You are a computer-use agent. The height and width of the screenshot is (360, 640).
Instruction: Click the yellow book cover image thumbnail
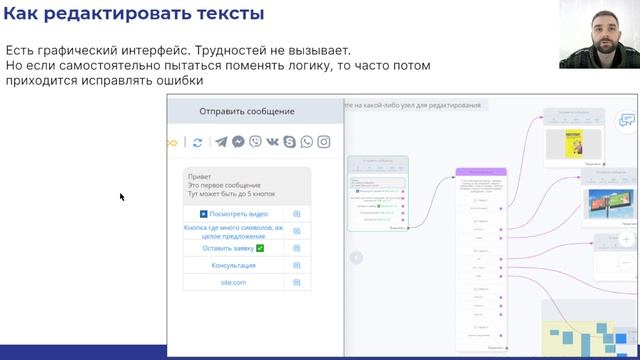[x=574, y=144]
